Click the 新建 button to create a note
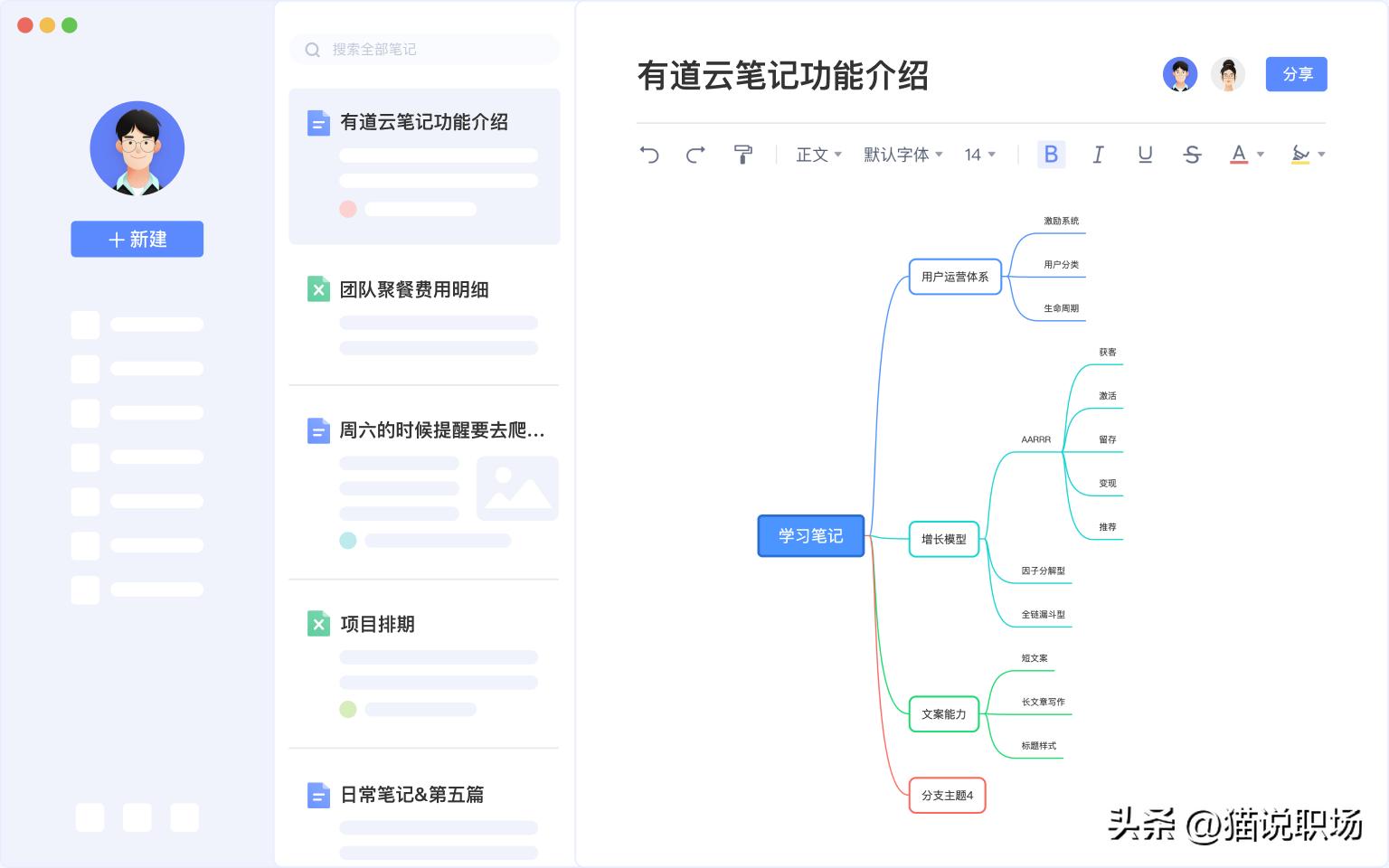The width and height of the screenshot is (1389, 868). click(137, 239)
